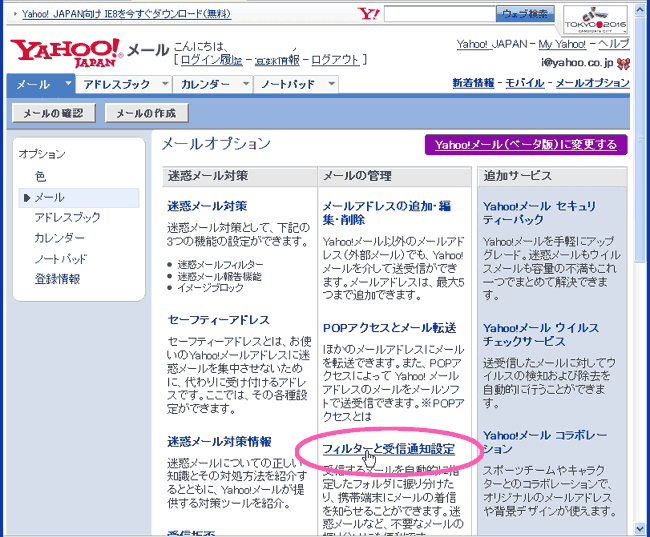Click the 迷惑メール報告機能 bullet text
The height and width of the screenshot is (537, 650).
219,276
